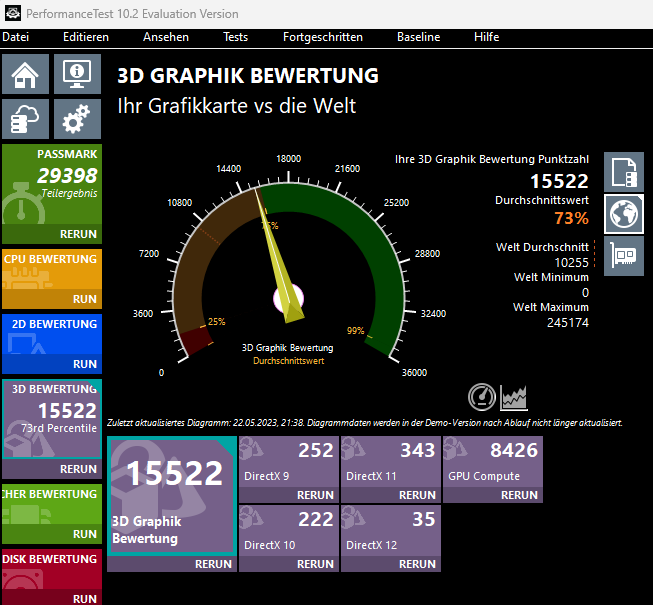Image resolution: width=653 pixels, height=605 pixels.
Task: Click the 99% percentile marker on gauge
Action: tap(356, 331)
